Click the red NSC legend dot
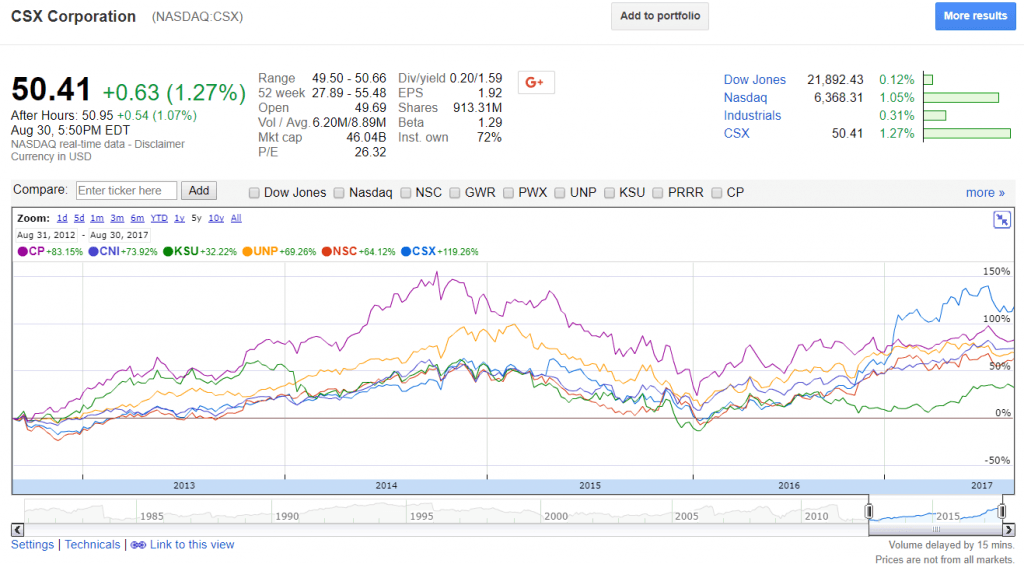The image size is (1024, 564). (x=327, y=251)
